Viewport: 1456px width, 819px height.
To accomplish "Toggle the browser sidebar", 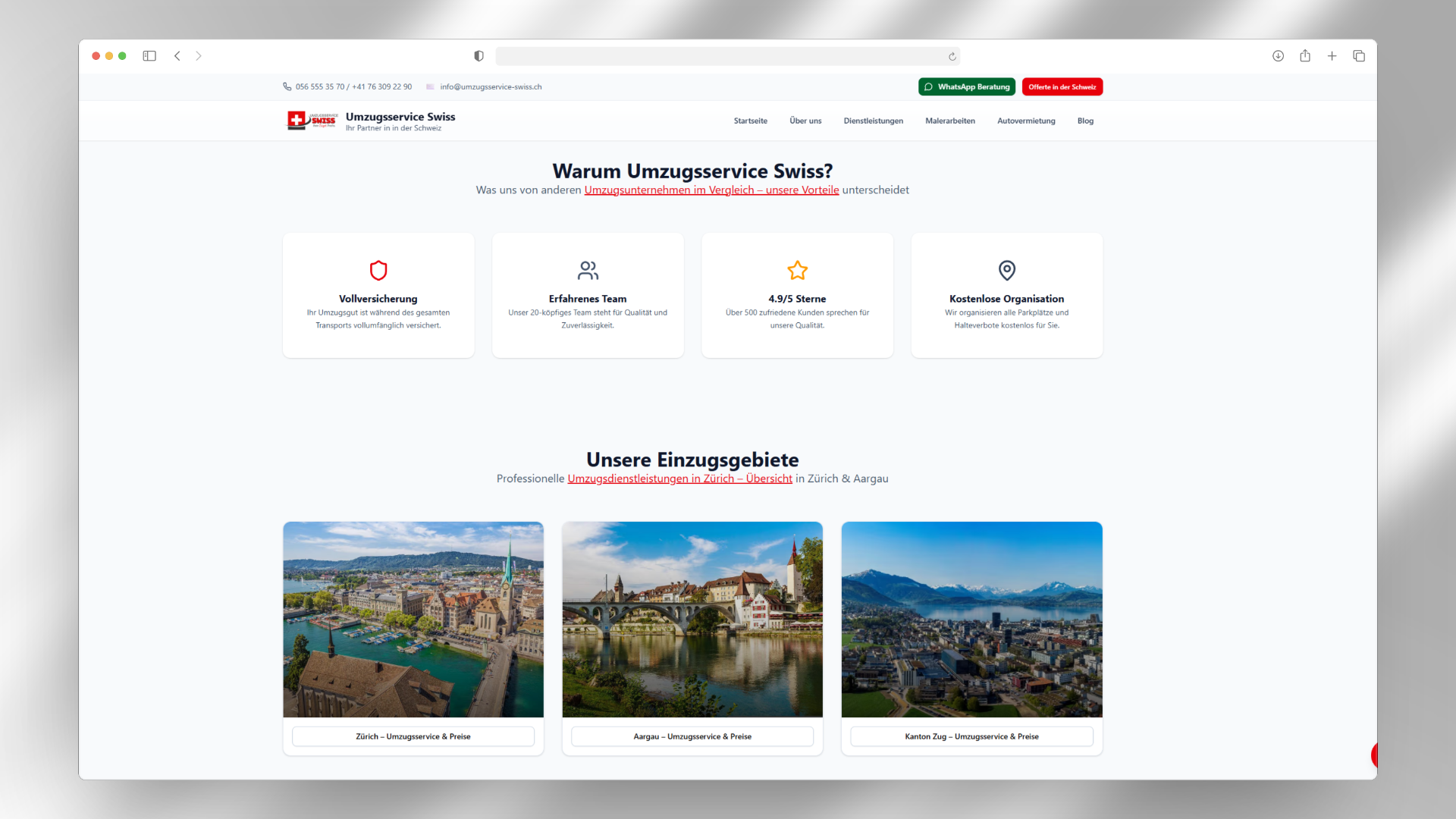I will coord(149,55).
